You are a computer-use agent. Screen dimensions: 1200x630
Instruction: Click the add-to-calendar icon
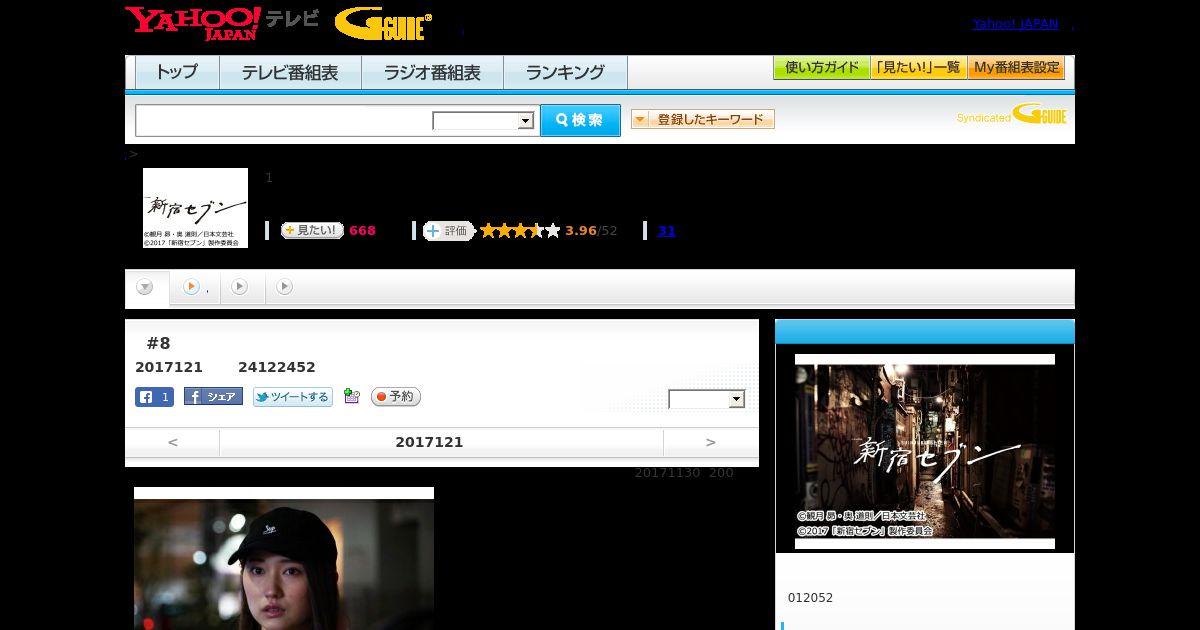[x=351, y=396]
